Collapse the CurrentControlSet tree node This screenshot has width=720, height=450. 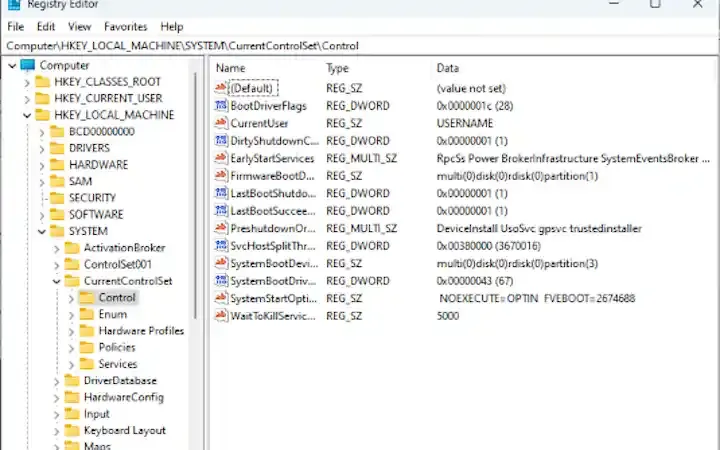tap(56, 281)
